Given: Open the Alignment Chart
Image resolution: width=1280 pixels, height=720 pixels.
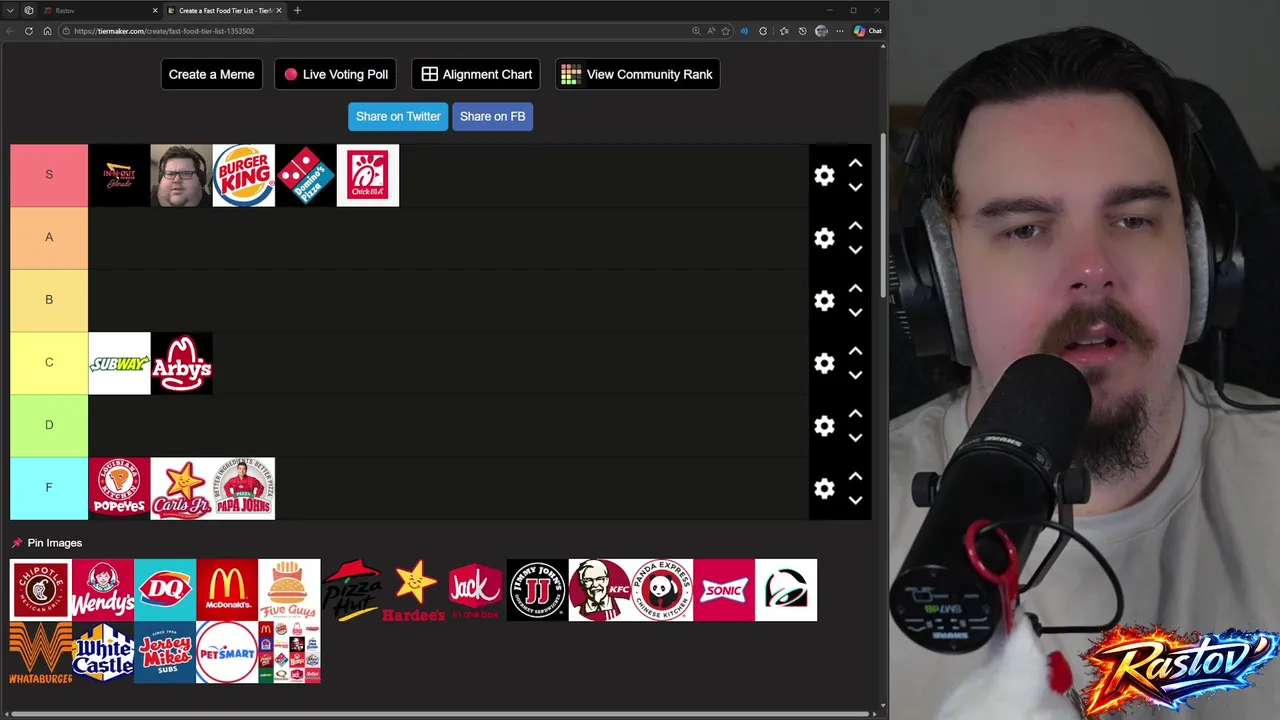Looking at the screenshot, I should click(x=476, y=74).
